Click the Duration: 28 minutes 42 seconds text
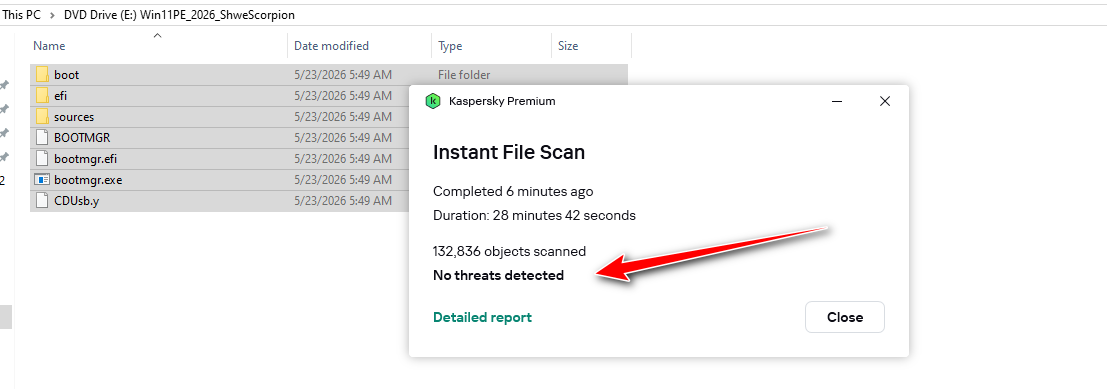The image size is (1107, 389). click(x=534, y=215)
